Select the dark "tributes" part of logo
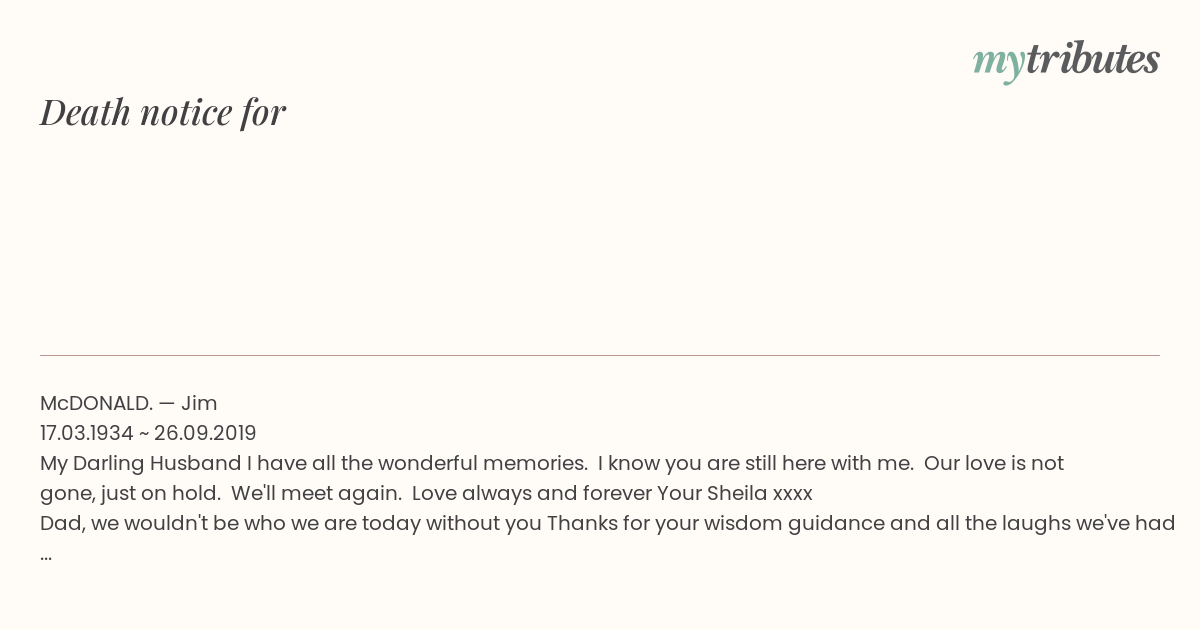1200x630 pixels. (1093, 59)
